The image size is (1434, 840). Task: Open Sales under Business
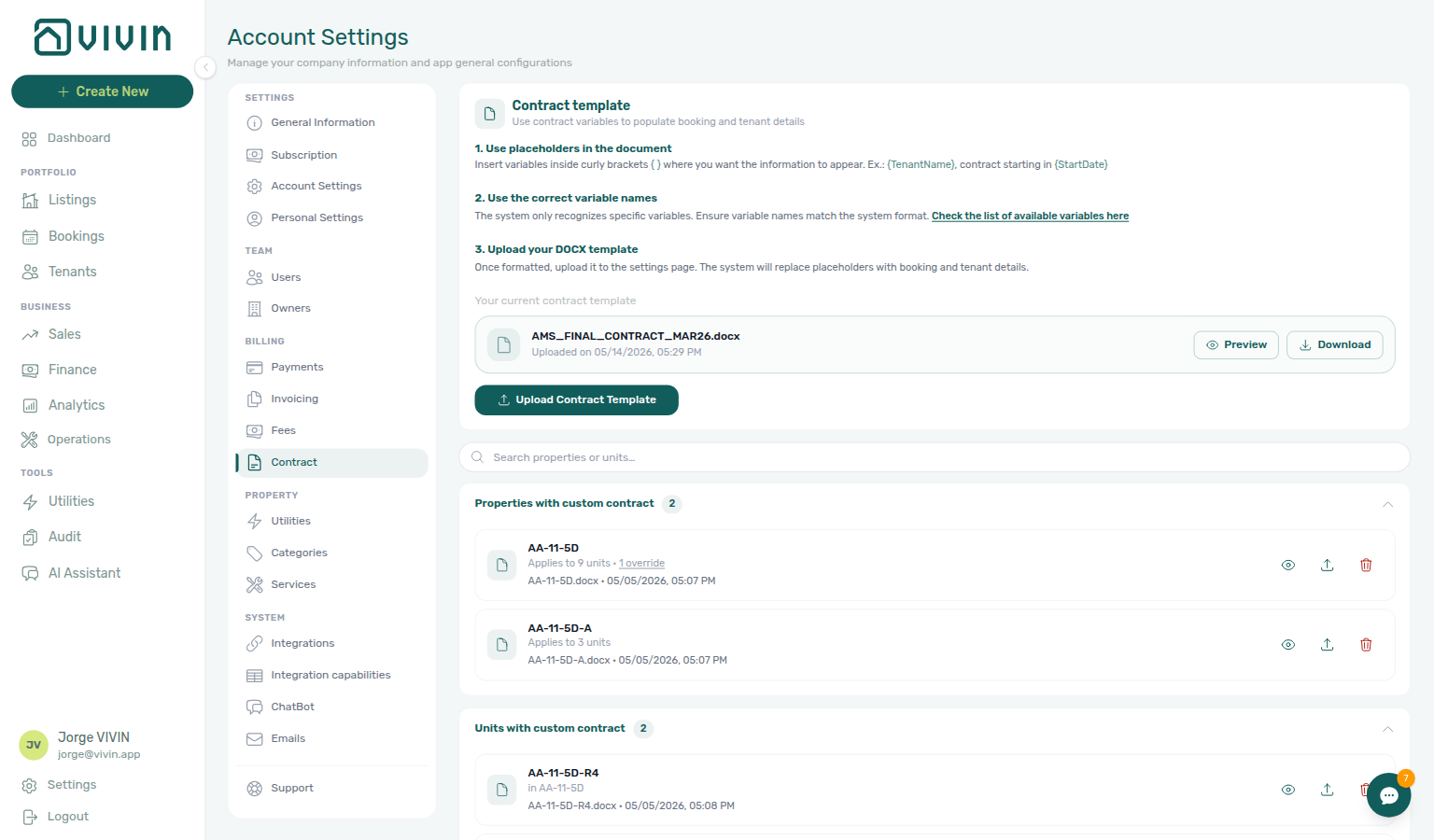point(51,334)
